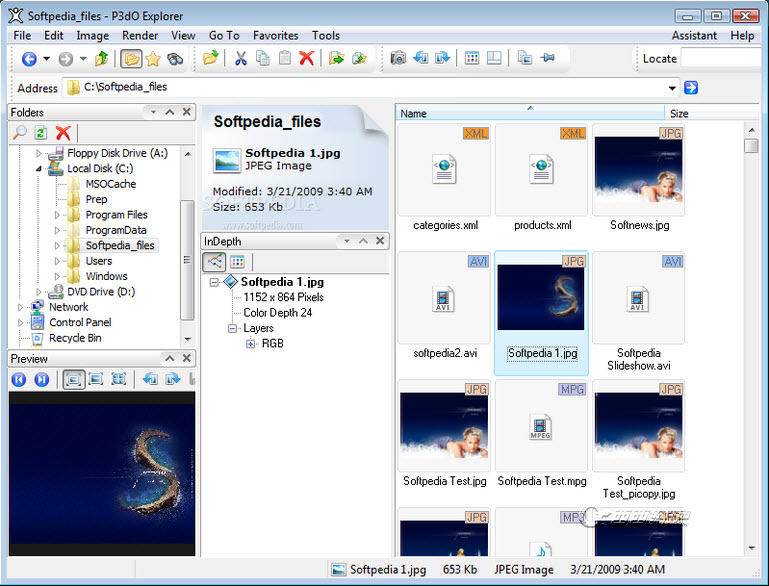The image size is (769, 586).
Task: Open the Render menu
Action: (140, 35)
